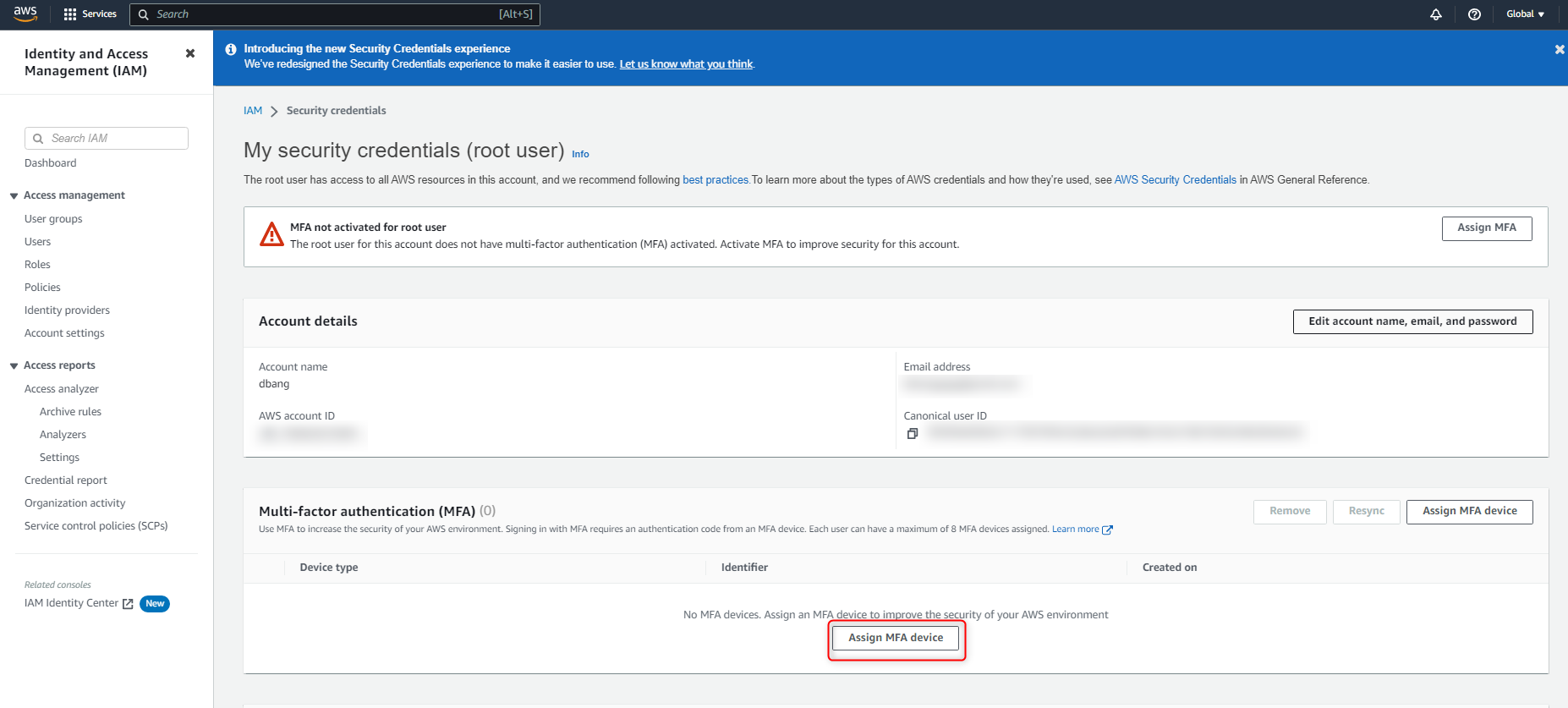Click Assign MFA button in warning box

click(1487, 228)
